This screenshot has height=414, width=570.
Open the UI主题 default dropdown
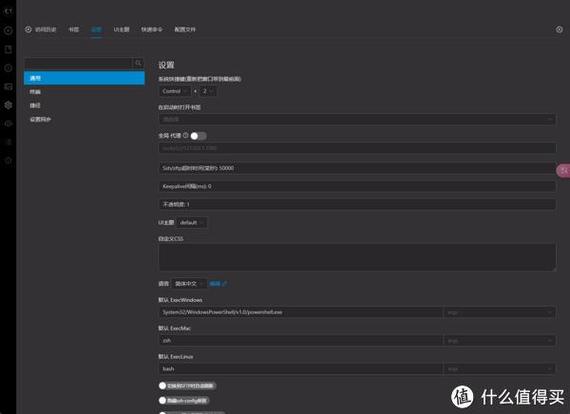click(x=192, y=222)
